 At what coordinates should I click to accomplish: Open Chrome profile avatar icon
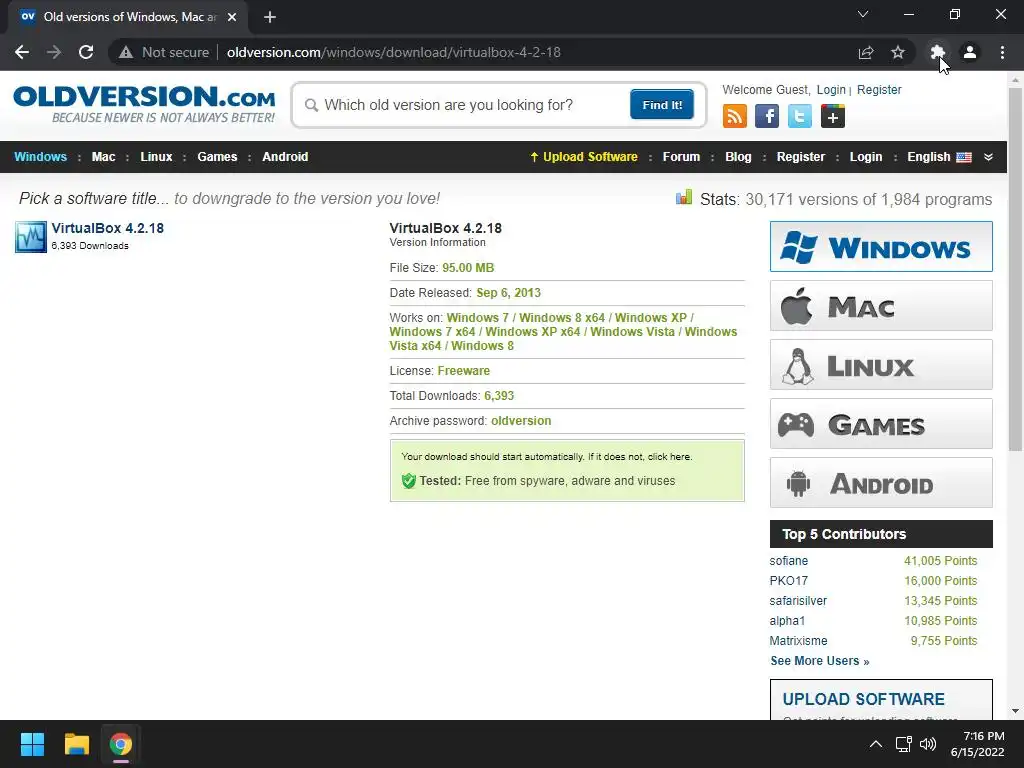[x=970, y=52]
